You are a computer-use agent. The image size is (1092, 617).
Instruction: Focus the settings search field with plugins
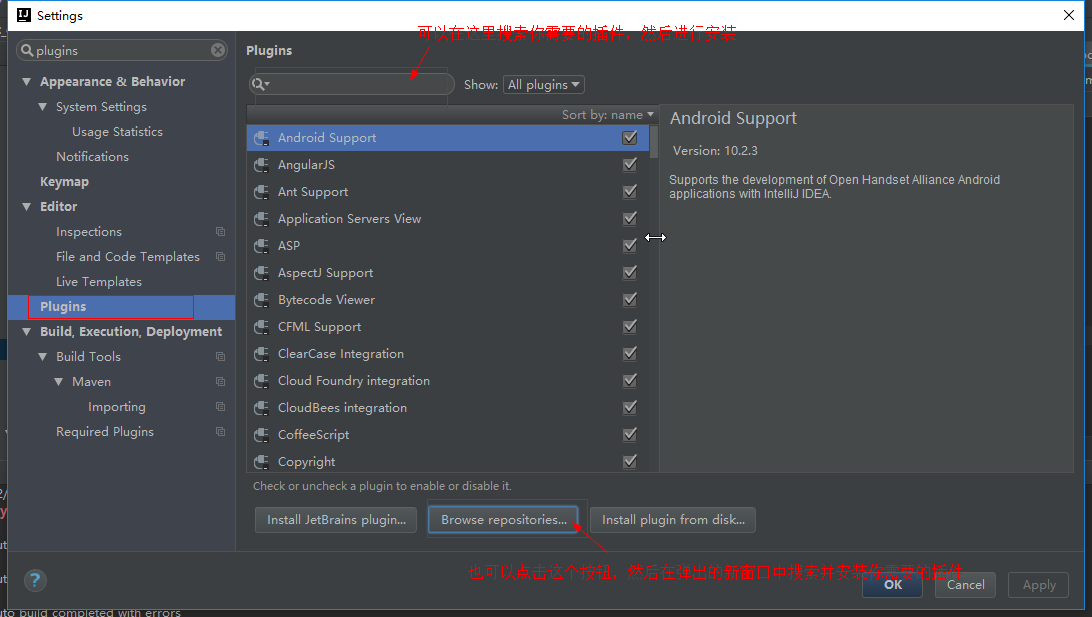(122, 50)
